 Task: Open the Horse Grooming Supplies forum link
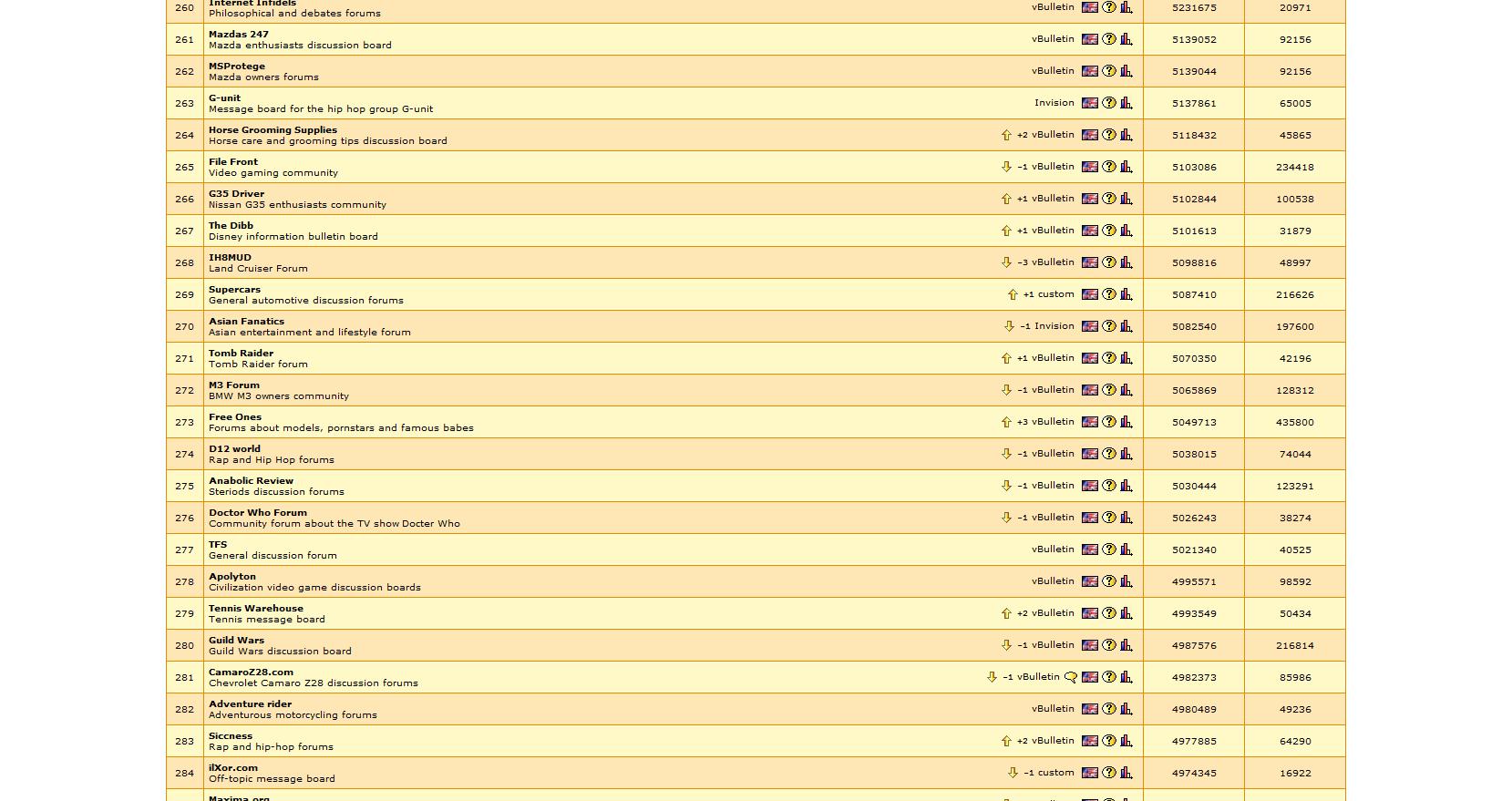(x=273, y=129)
